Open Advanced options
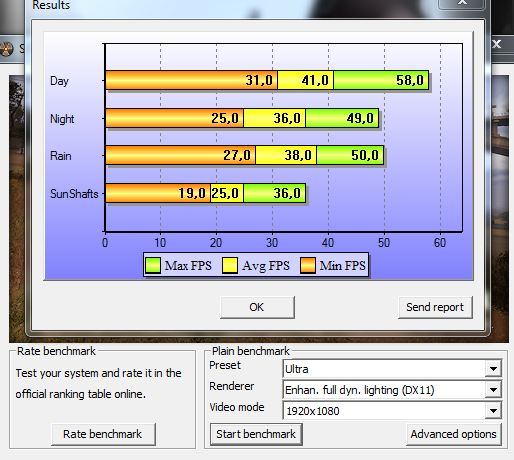 (x=454, y=434)
